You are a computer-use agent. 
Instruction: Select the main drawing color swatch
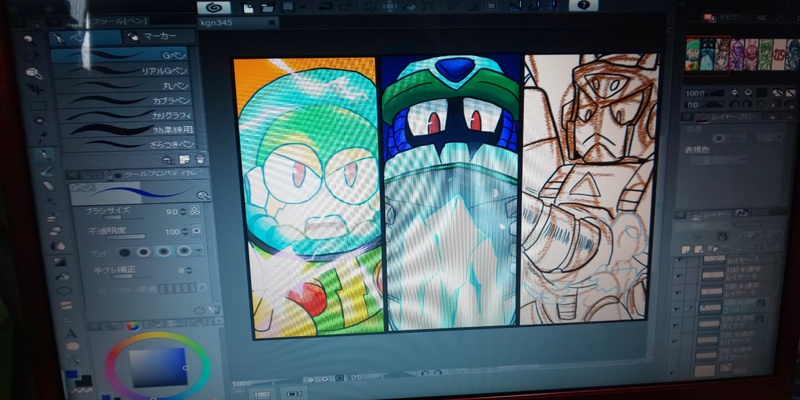click(72, 374)
